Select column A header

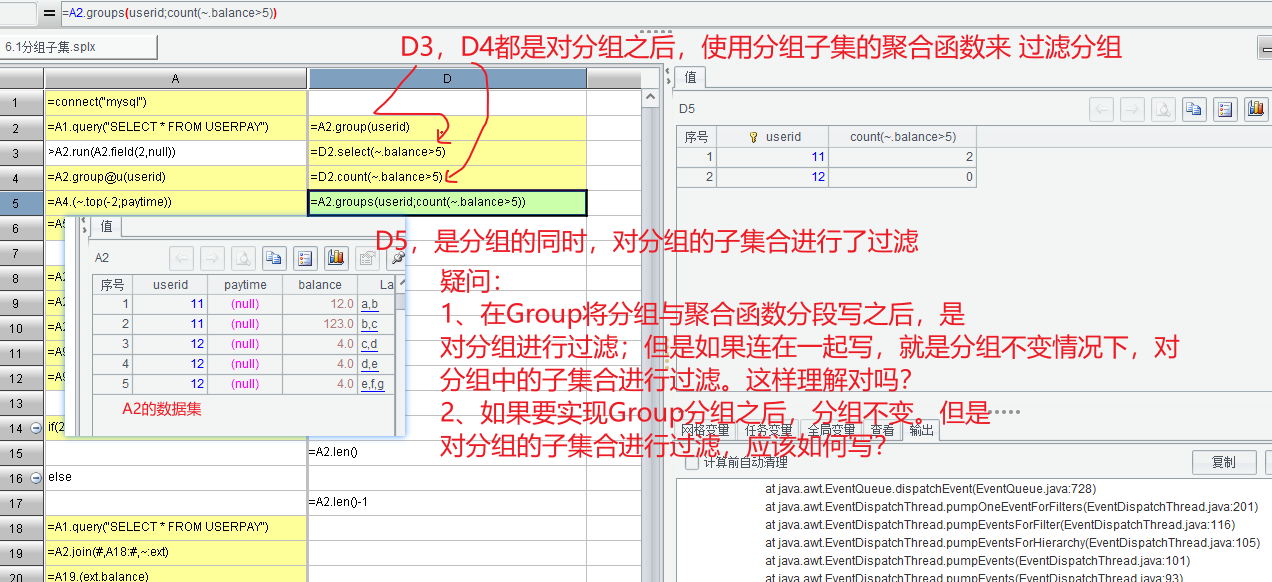[176, 78]
